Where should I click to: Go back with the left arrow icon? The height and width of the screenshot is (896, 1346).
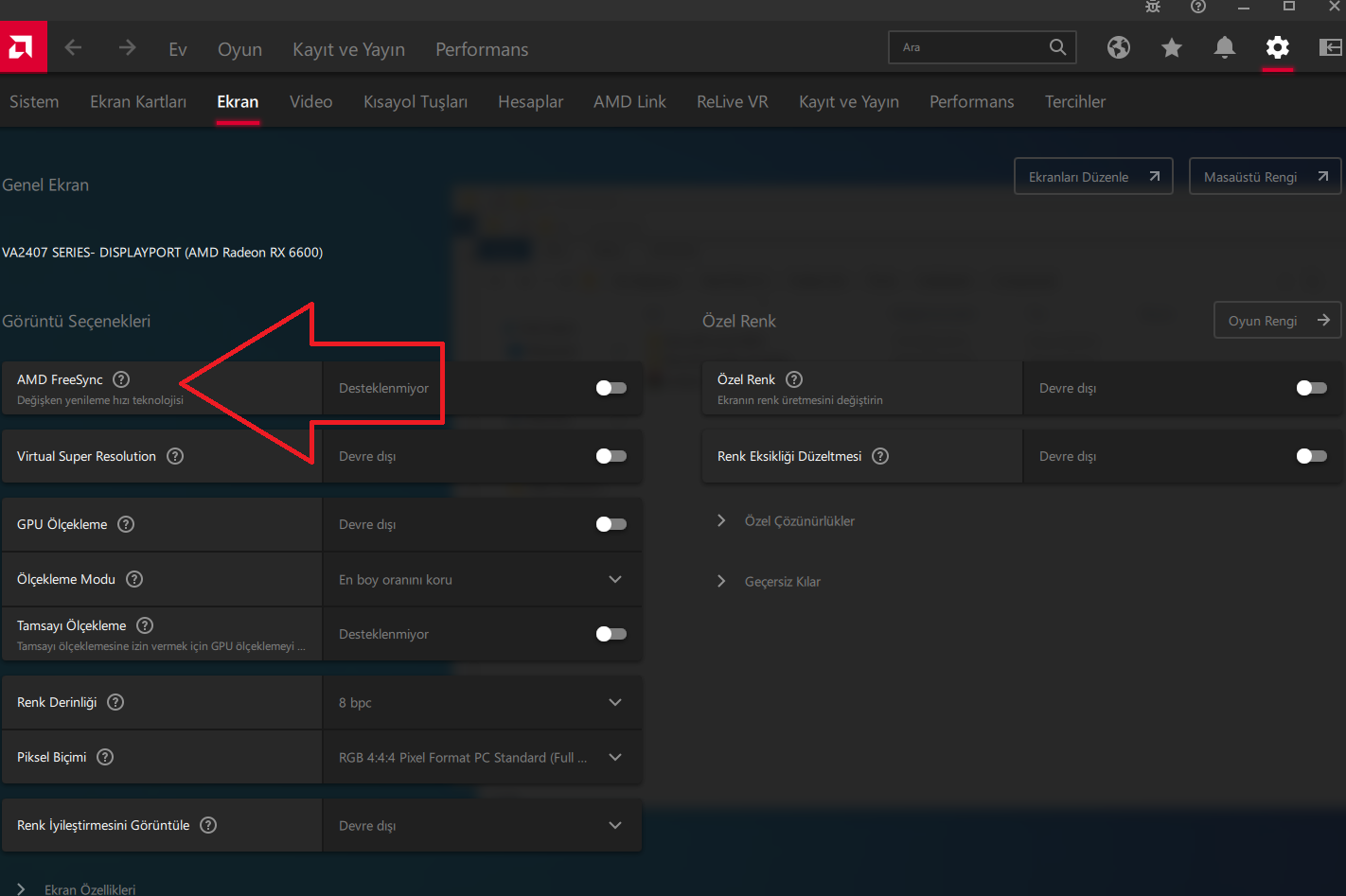pos(73,47)
